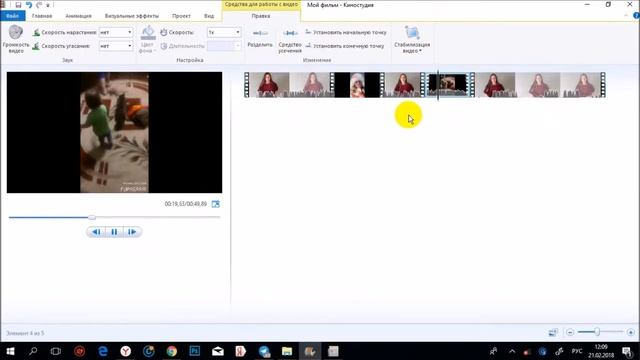The image size is (640, 360).
Task: Open the ribbon help icon
Action: click(x=636, y=16)
